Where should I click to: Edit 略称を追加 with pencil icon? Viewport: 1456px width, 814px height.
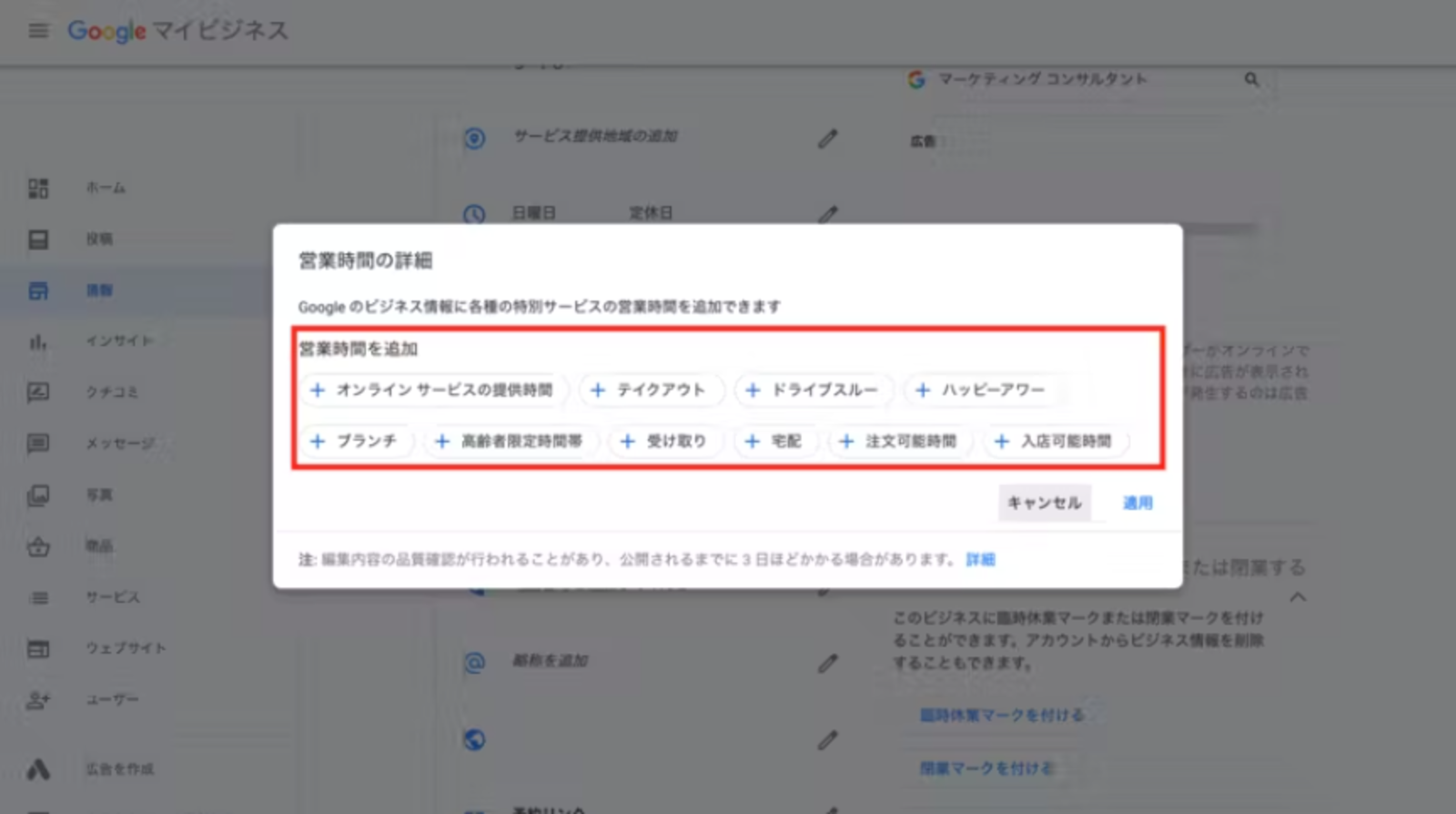tap(827, 663)
